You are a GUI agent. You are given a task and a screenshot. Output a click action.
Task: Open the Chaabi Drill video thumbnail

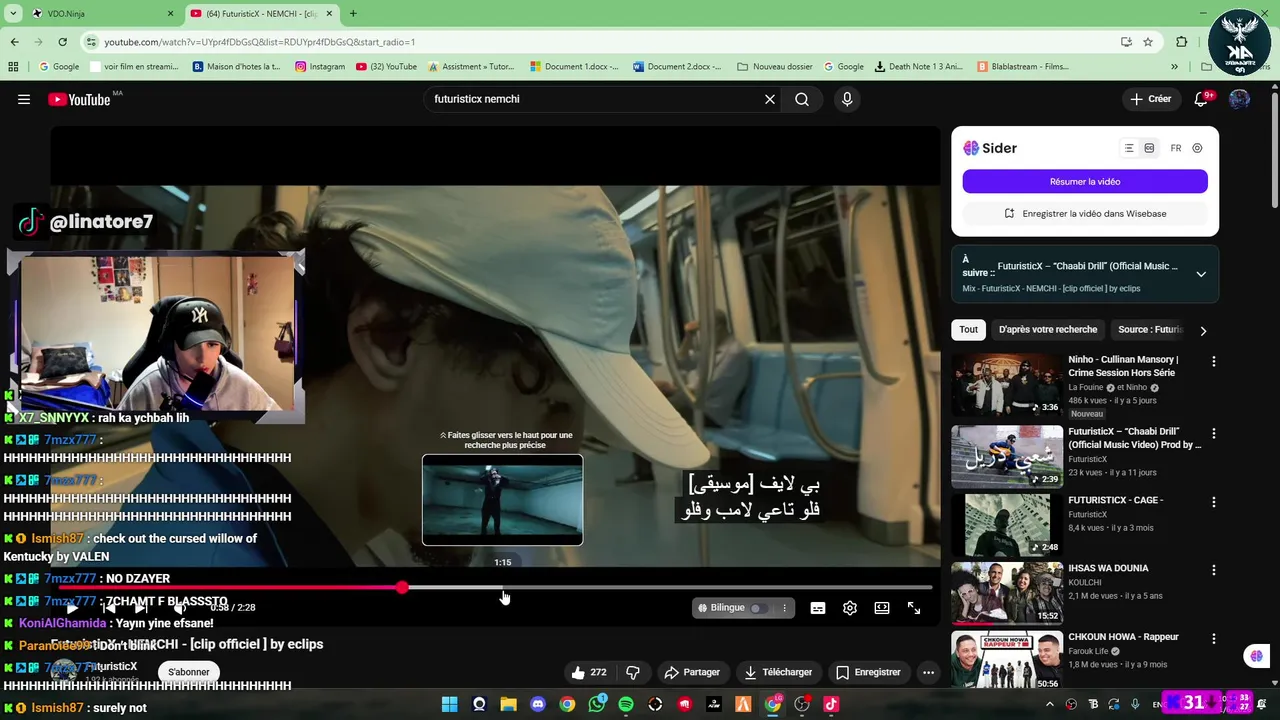(x=1007, y=456)
